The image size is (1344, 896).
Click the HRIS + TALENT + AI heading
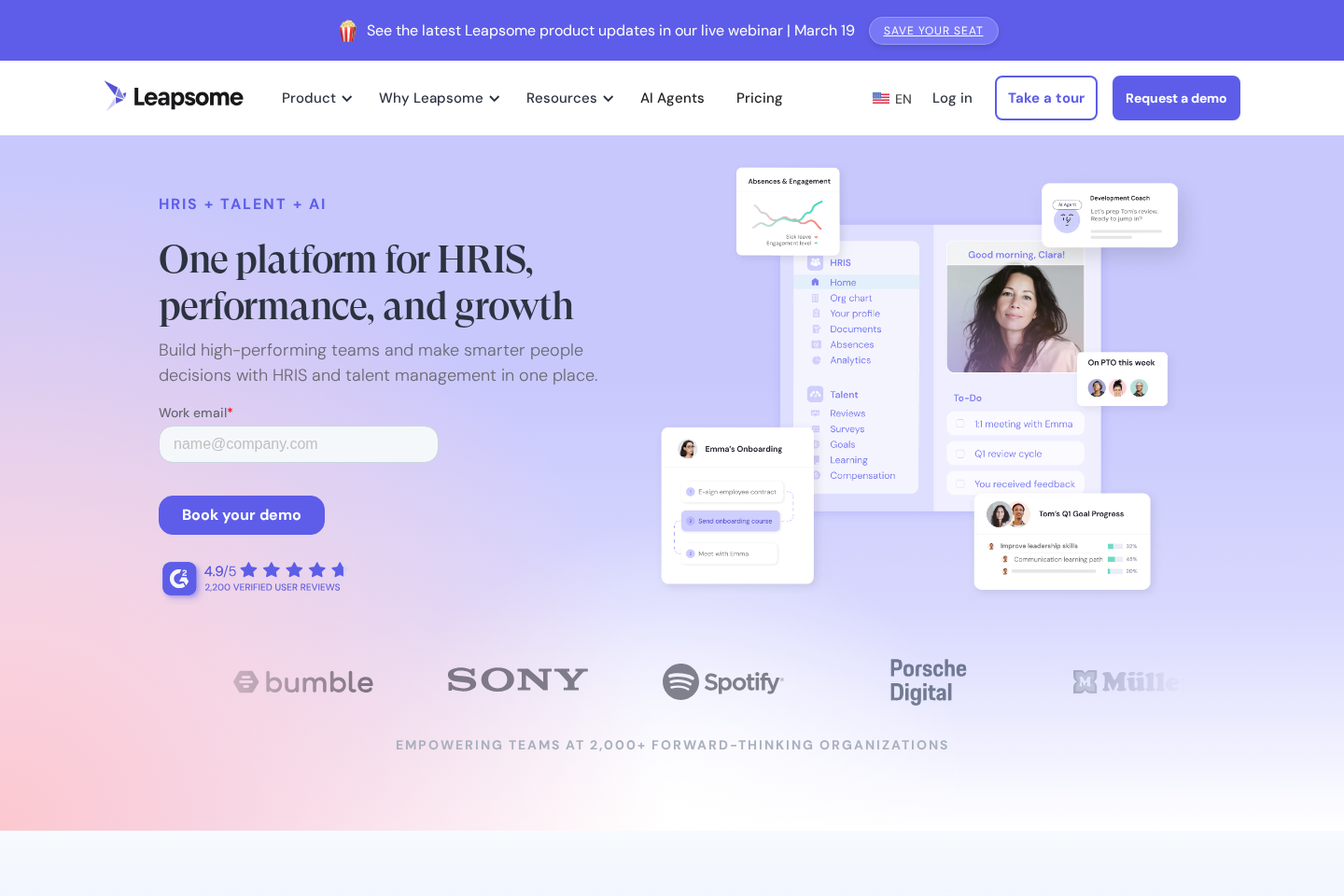point(242,204)
